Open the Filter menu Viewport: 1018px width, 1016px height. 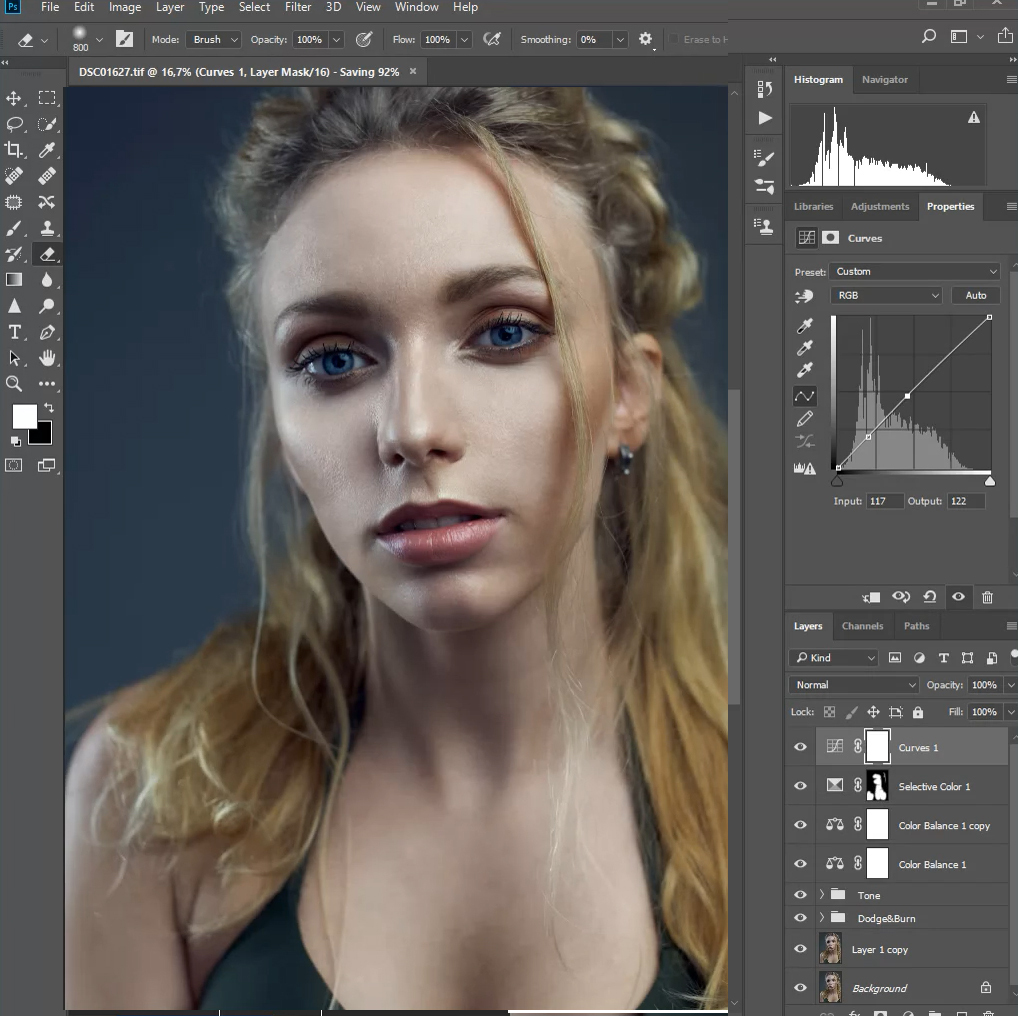pos(297,8)
